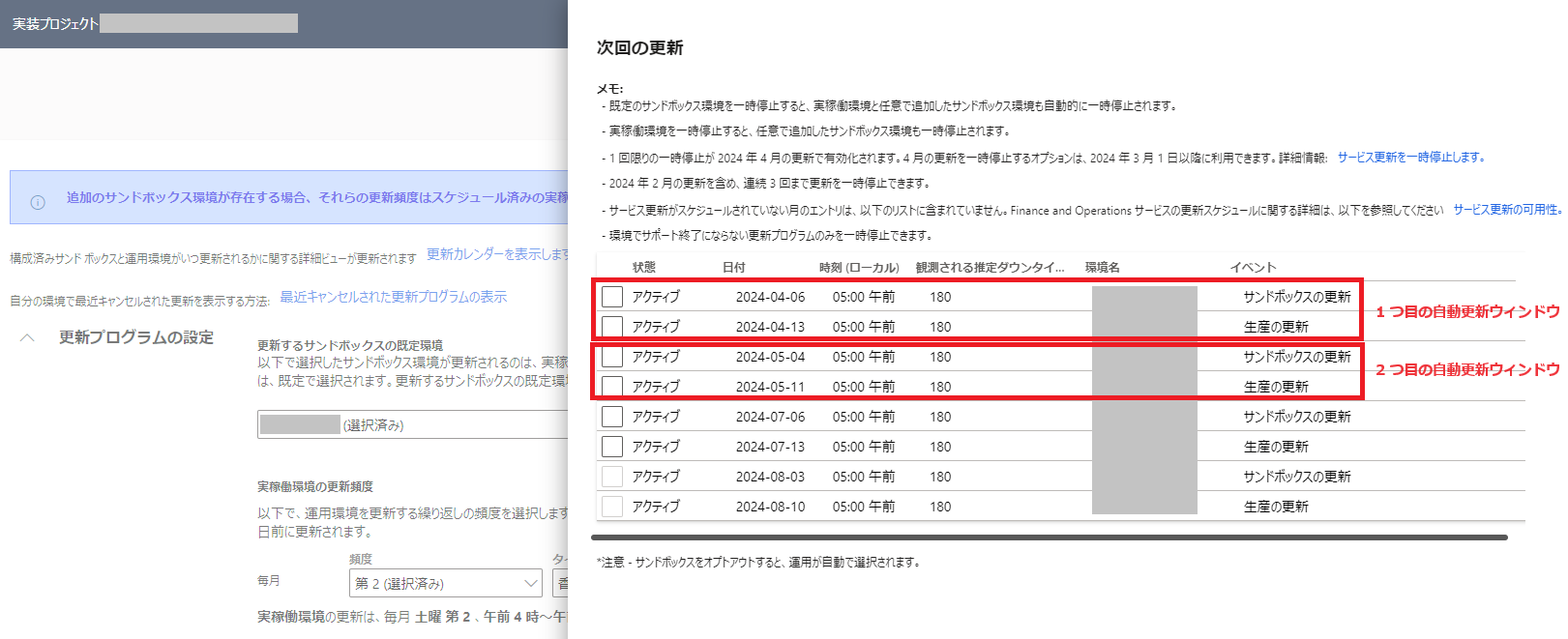Click the 2024-04-06 date cell

tap(770, 297)
